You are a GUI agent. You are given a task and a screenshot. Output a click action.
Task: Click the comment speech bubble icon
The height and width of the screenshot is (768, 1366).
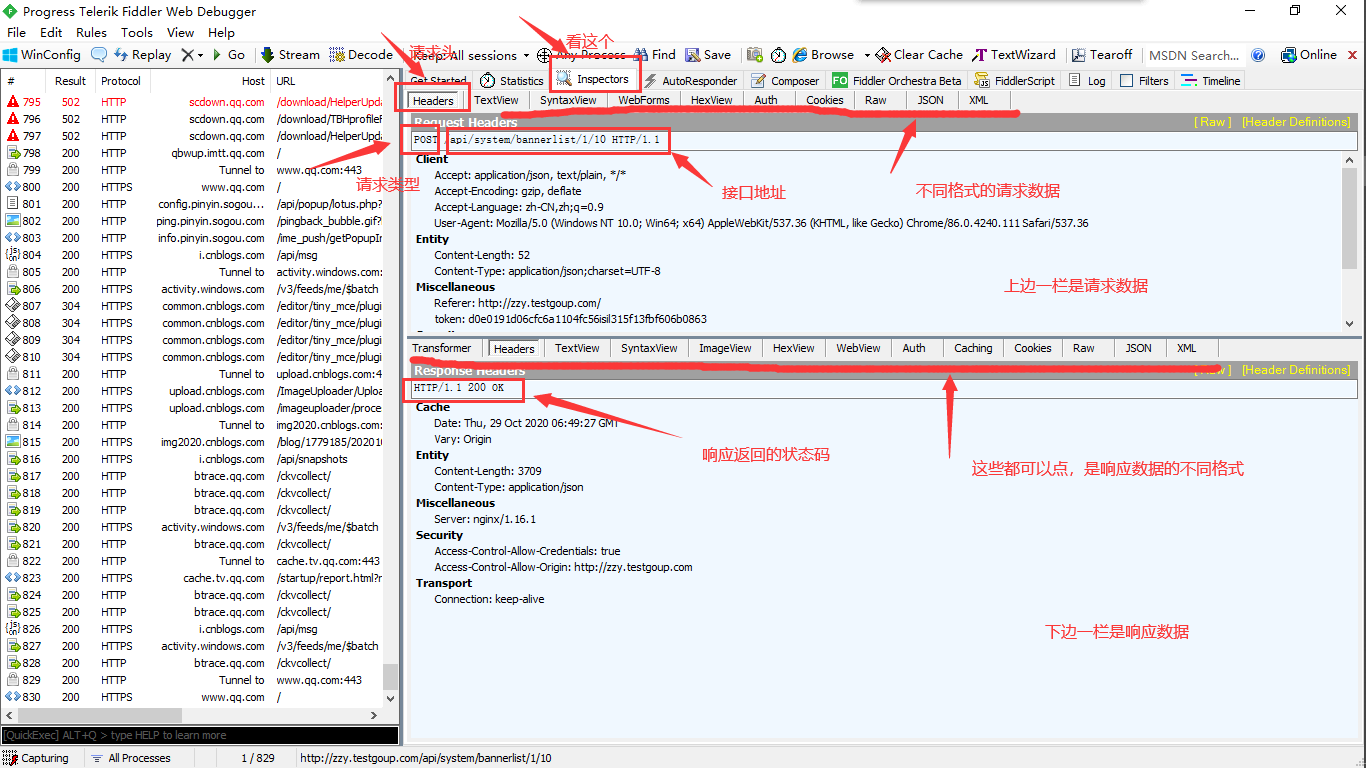pyautogui.click(x=98, y=55)
